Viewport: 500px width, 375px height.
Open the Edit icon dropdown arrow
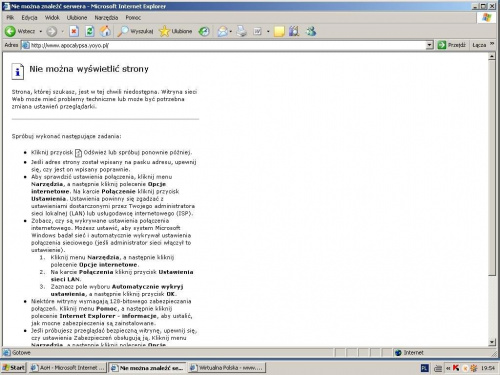[x=268, y=31]
